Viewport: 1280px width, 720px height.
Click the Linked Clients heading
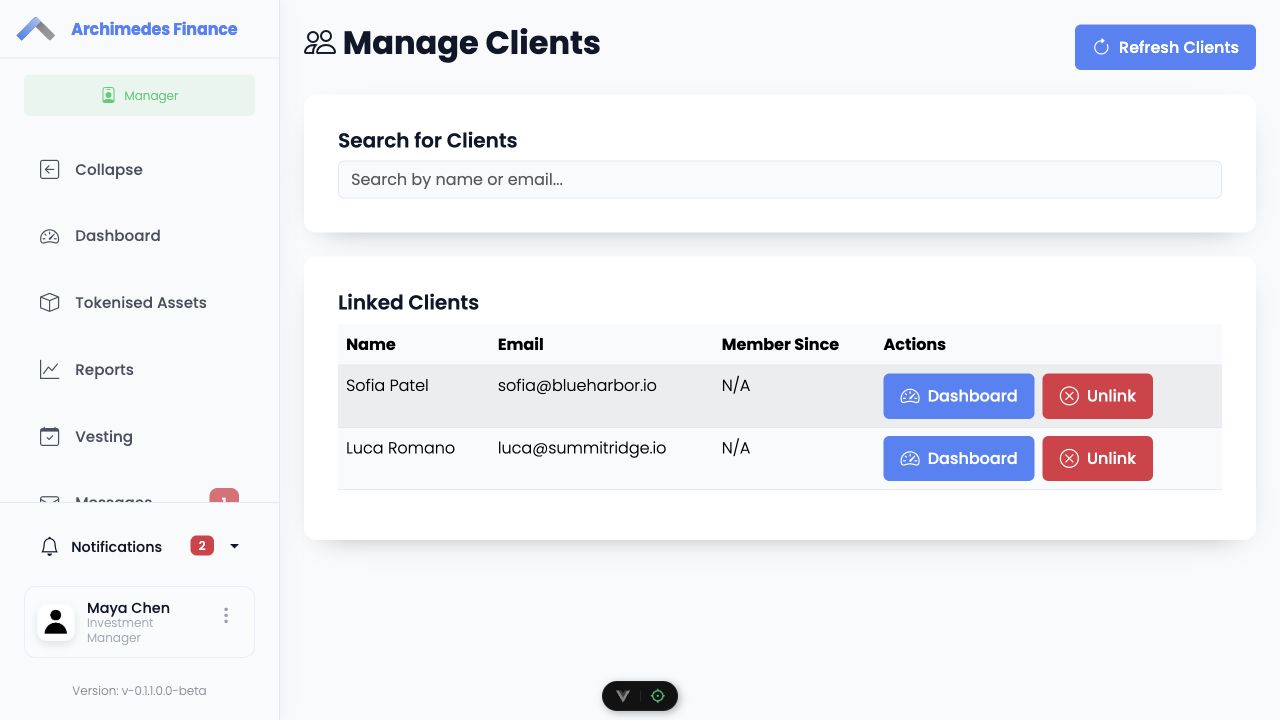[x=408, y=302]
